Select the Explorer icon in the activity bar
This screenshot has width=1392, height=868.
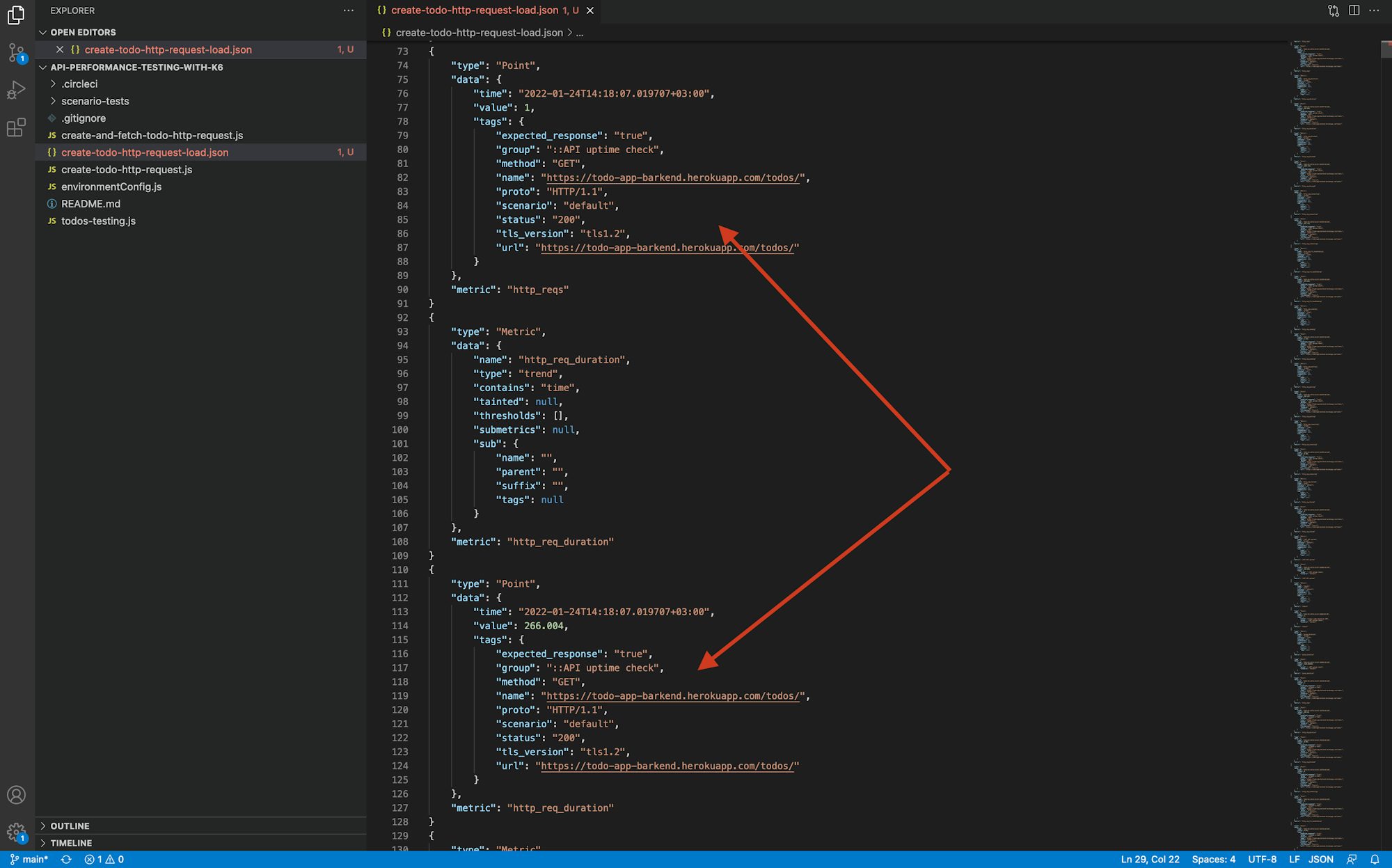pos(16,15)
